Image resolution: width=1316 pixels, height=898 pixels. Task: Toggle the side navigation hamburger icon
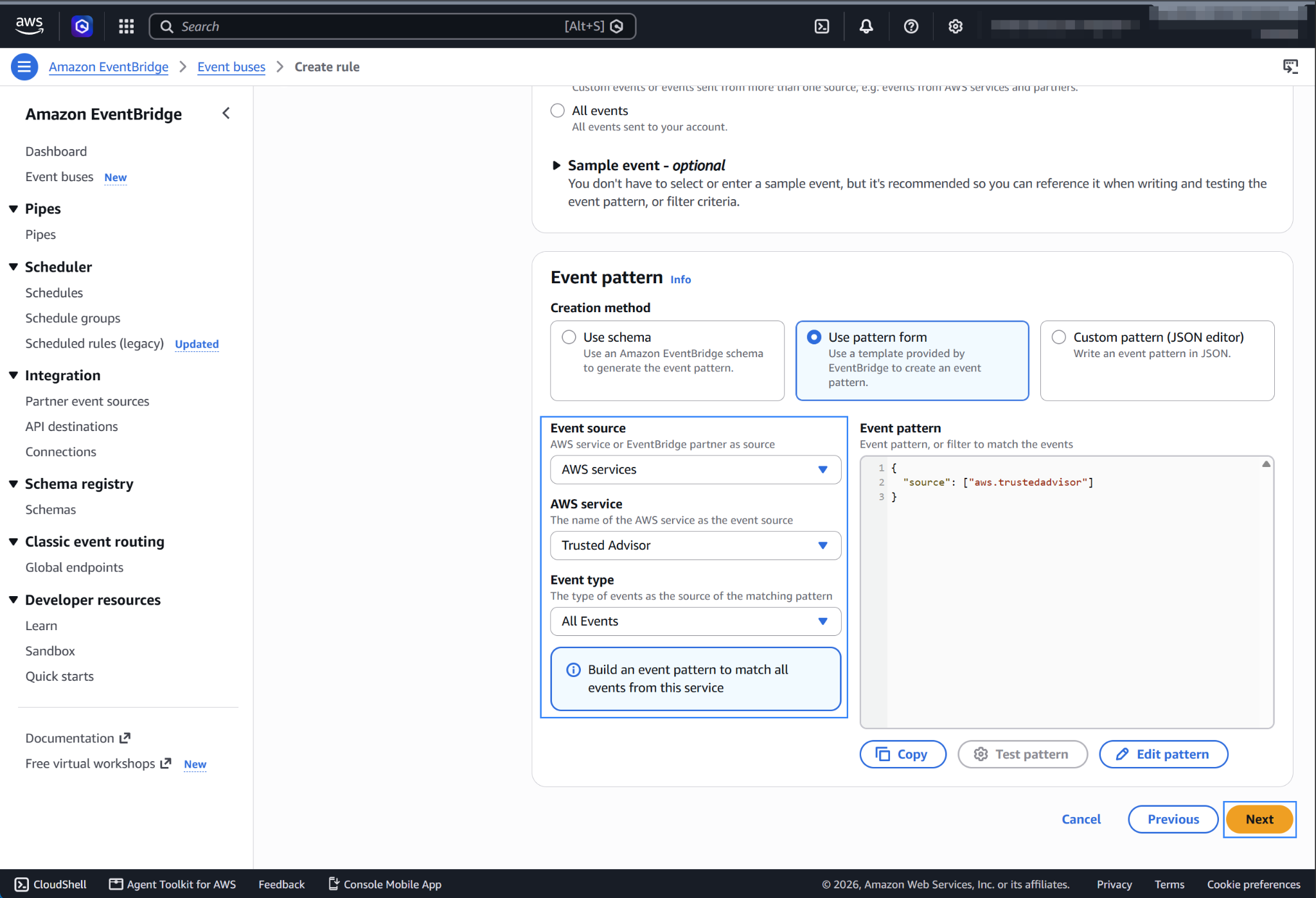tap(24, 67)
